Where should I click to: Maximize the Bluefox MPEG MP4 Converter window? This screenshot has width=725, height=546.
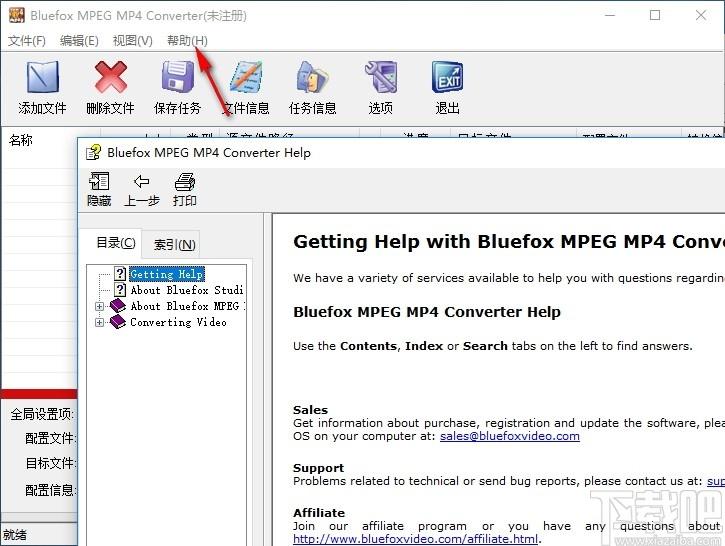(655, 15)
